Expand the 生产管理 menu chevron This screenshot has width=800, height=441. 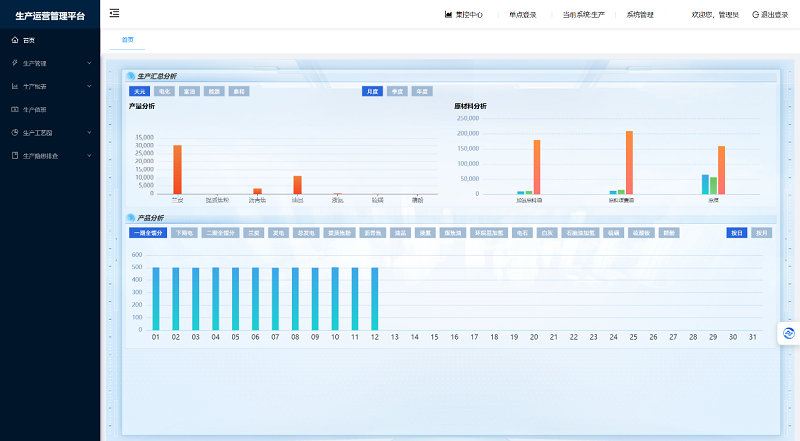click(x=89, y=63)
